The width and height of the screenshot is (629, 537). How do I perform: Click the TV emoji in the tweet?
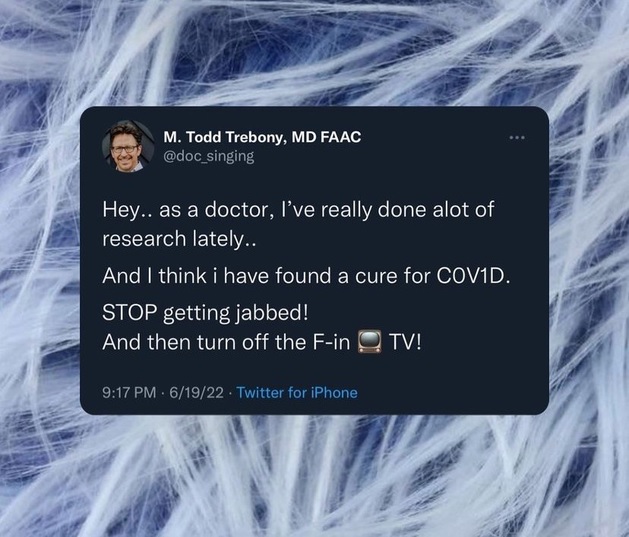click(x=369, y=342)
